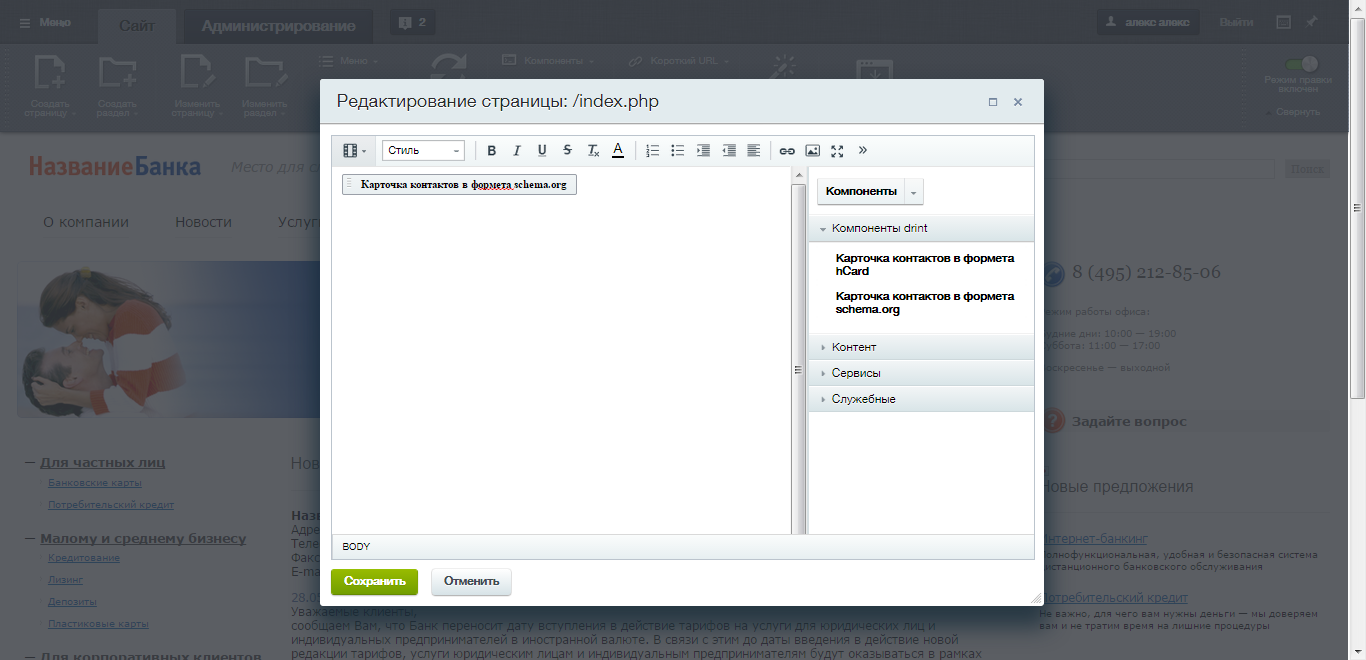The height and width of the screenshot is (660, 1366).
Task: Remove formatting with the Tx icon
Action: tap(593, 151)
